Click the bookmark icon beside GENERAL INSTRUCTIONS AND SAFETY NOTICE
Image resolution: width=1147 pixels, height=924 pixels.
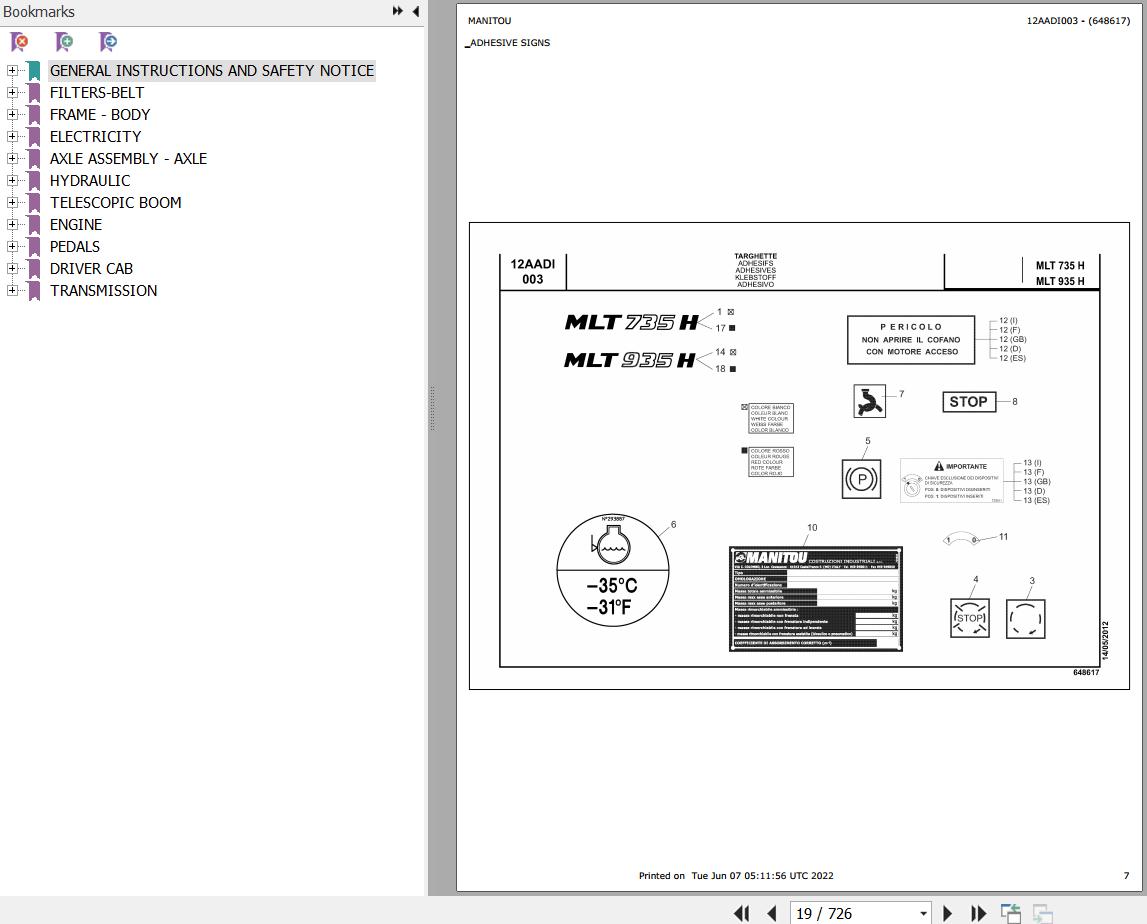click(34, 71)
